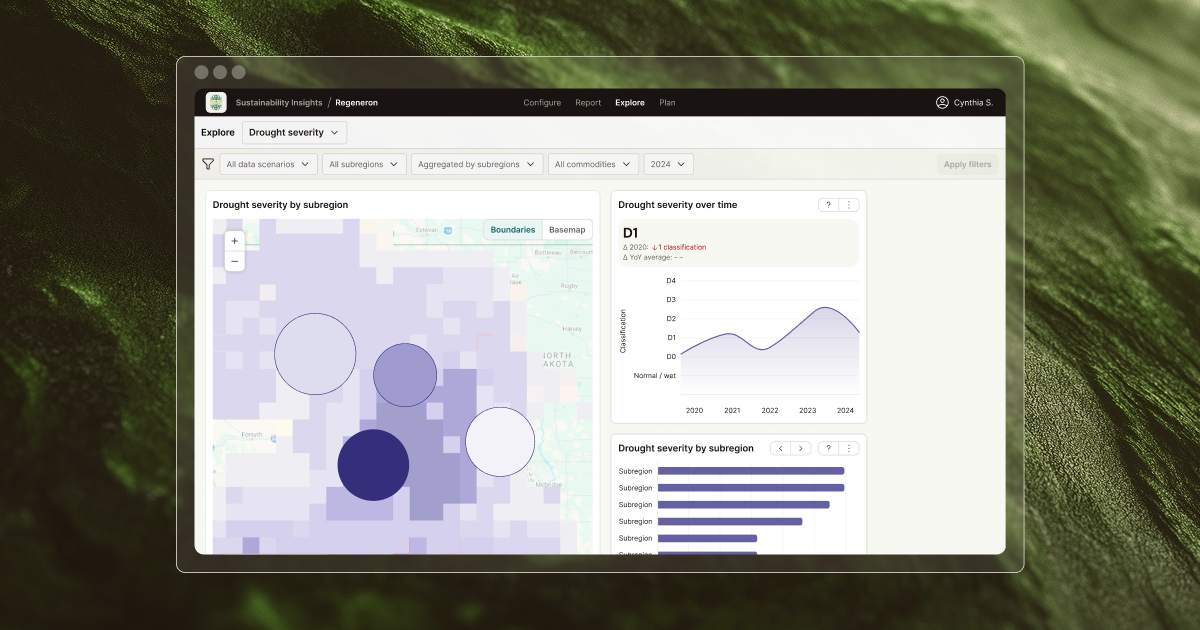1200x630 pixels.
Task: Click the right pagination arrow on subregion chart
Action: (802, 448)
